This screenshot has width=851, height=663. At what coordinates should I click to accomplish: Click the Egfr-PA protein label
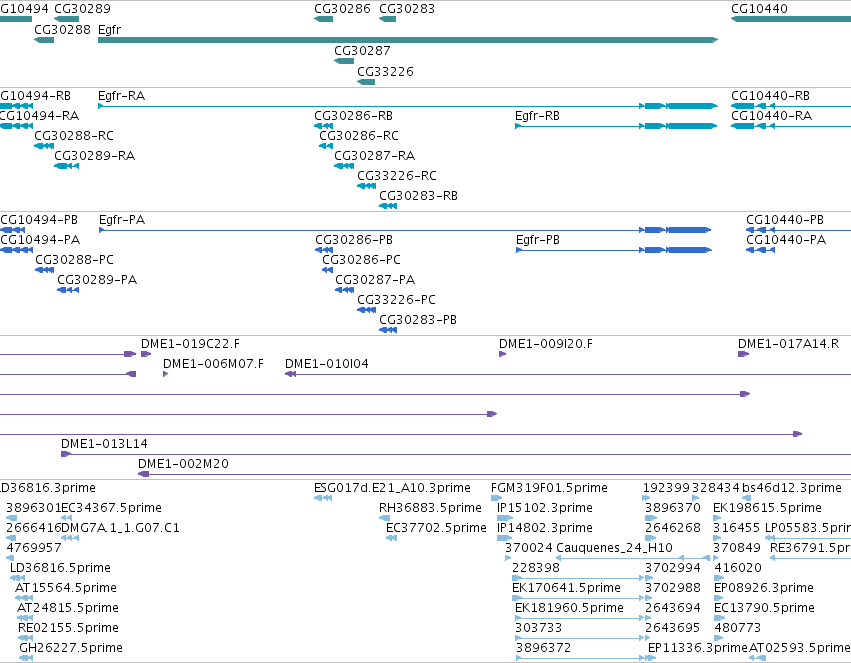click(122, 220)
